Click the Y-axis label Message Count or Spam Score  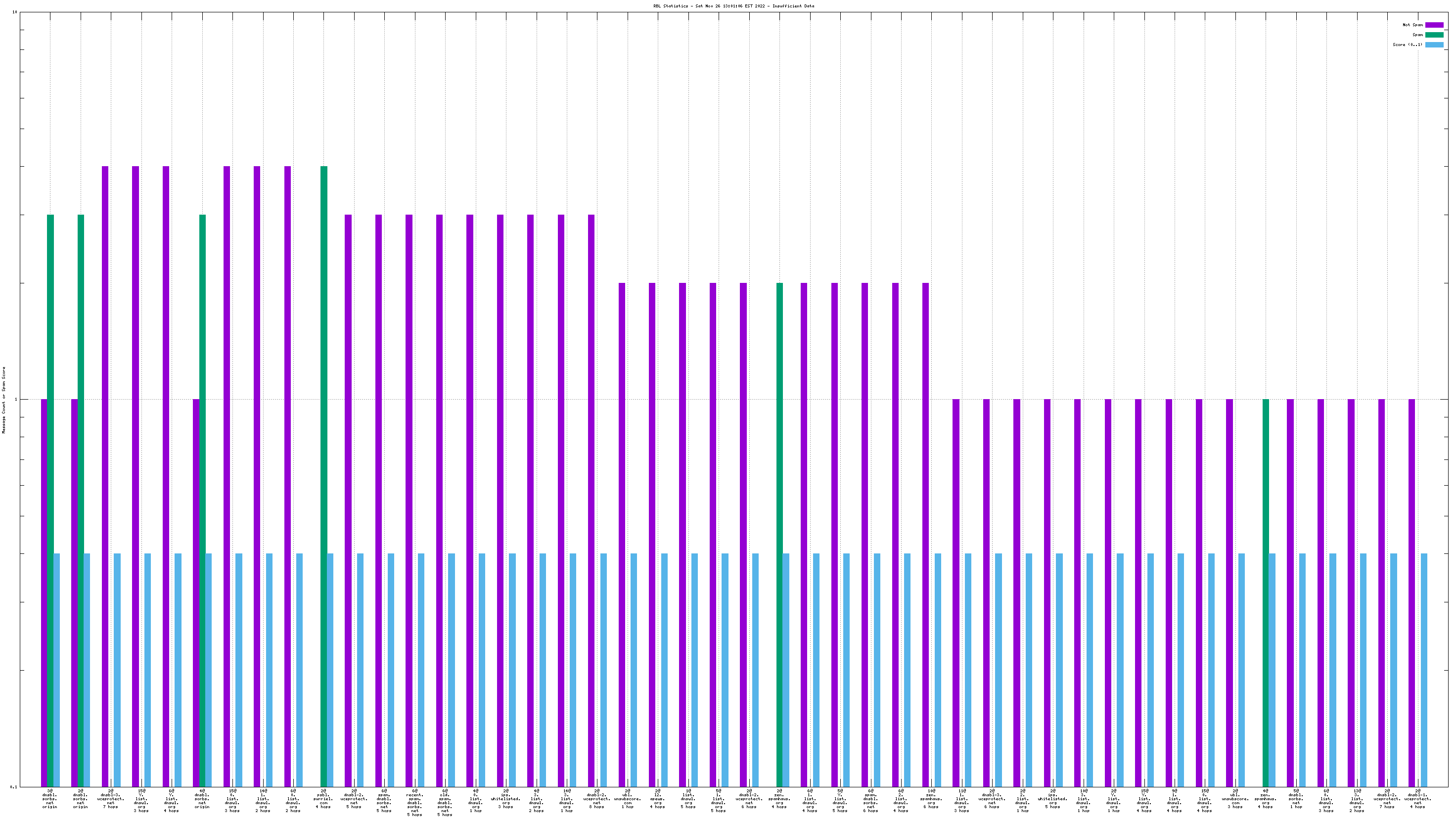click(x=4, y=400)
